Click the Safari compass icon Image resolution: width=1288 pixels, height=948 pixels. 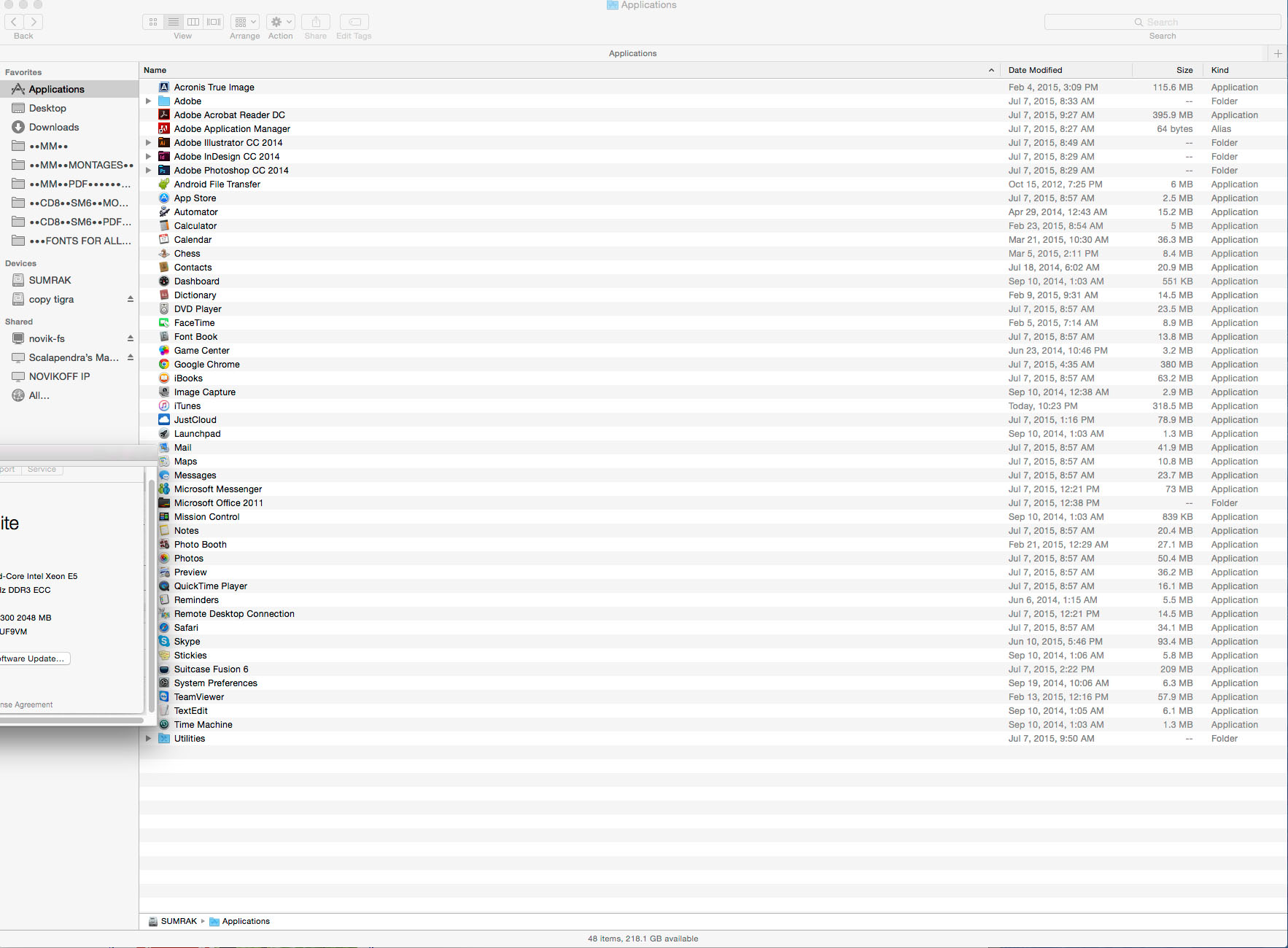click(164, 627)
